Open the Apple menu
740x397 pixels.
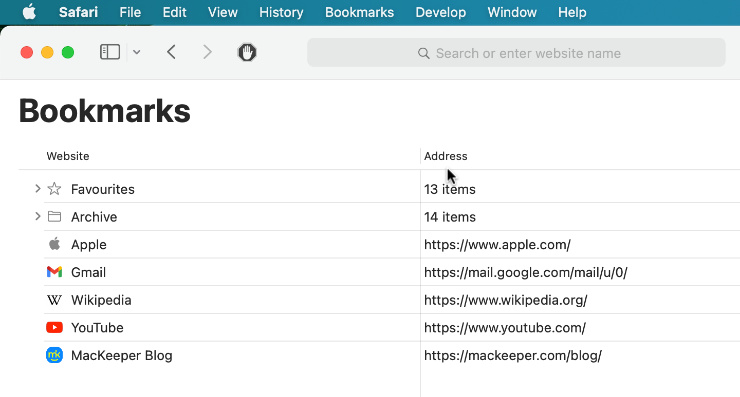pos(29,12)
